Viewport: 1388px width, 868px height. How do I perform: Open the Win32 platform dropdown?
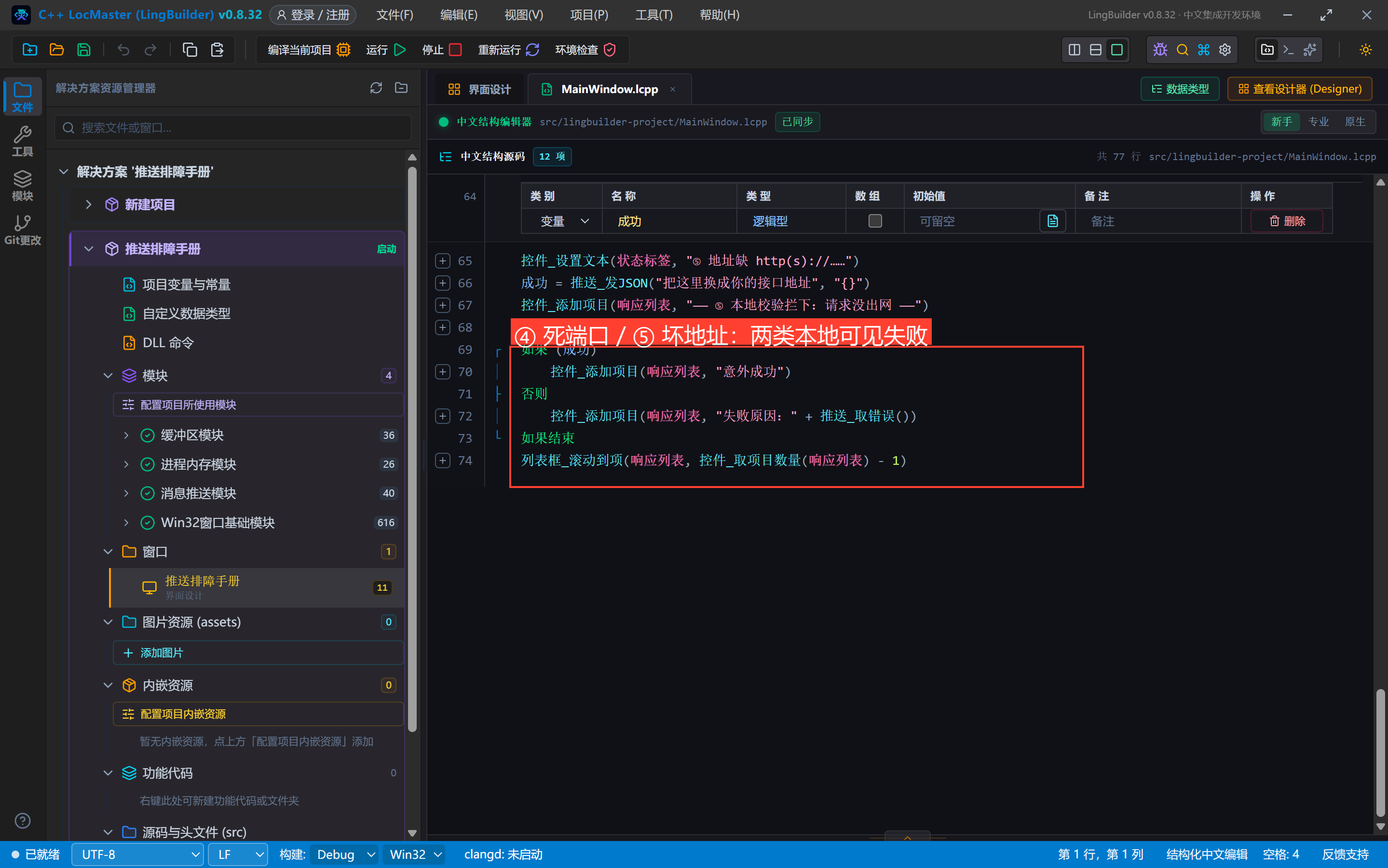tap(414, 854)
